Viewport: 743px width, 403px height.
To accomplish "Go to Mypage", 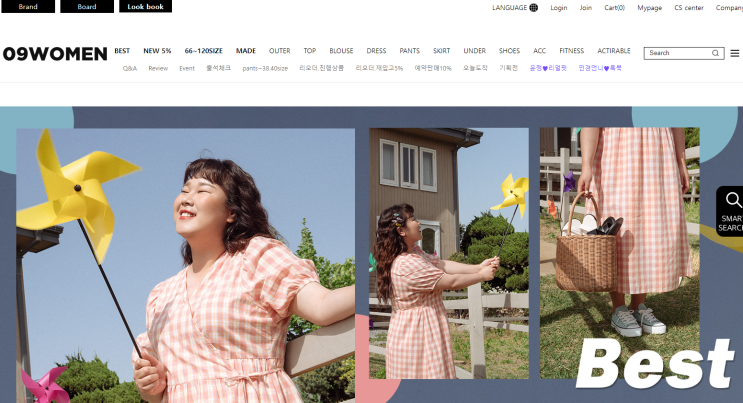I will [x=650, y=8].
